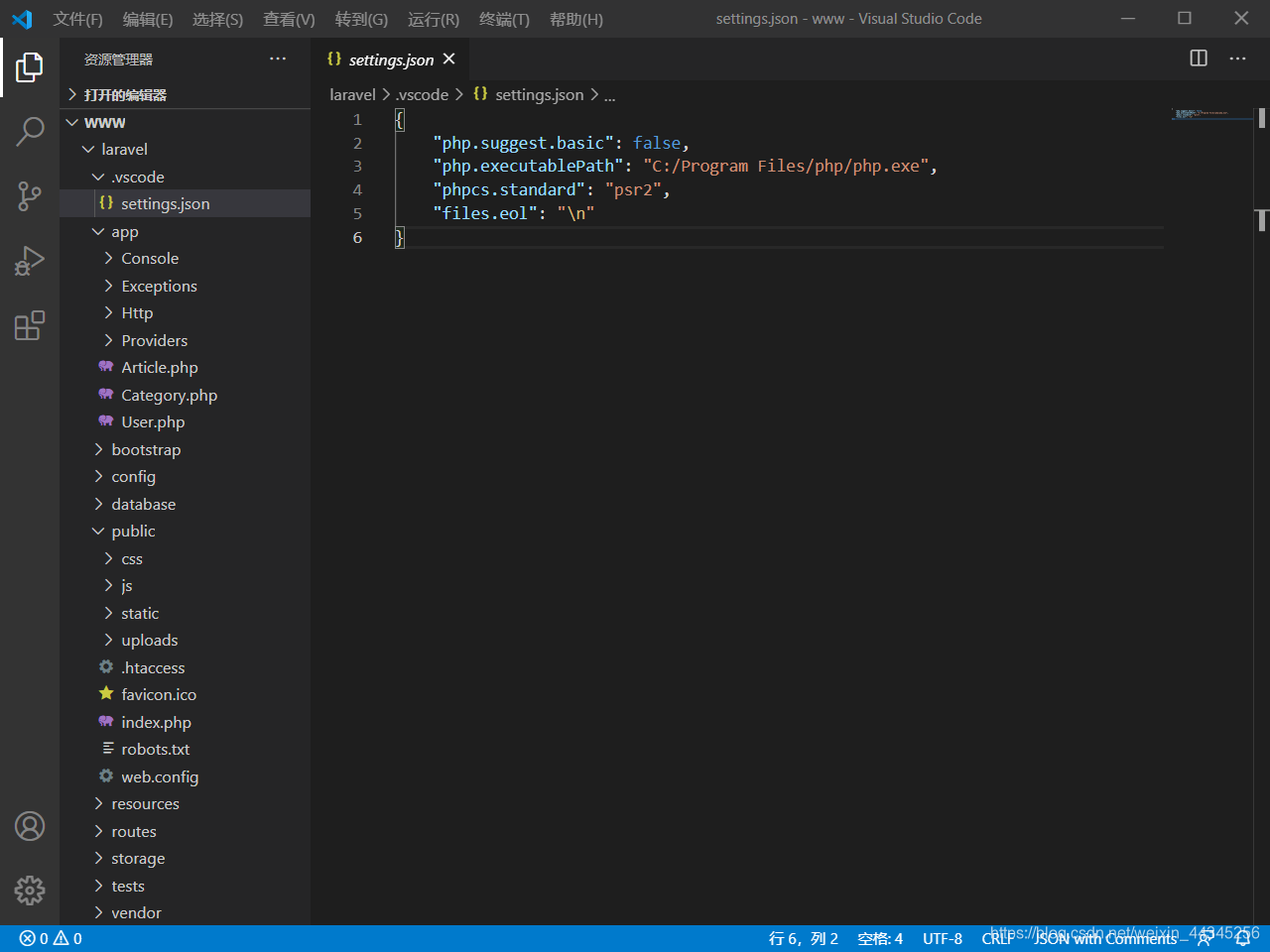Click the feedback icon in status bar

(1205, 938)
